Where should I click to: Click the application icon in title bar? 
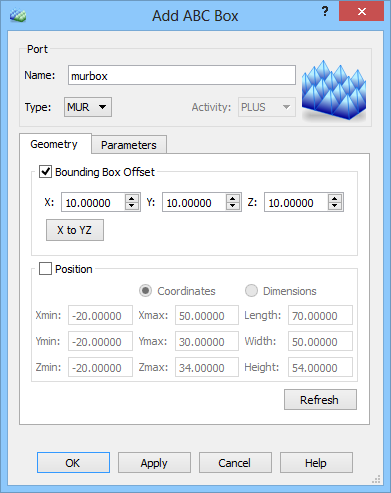tap(18, 15)
